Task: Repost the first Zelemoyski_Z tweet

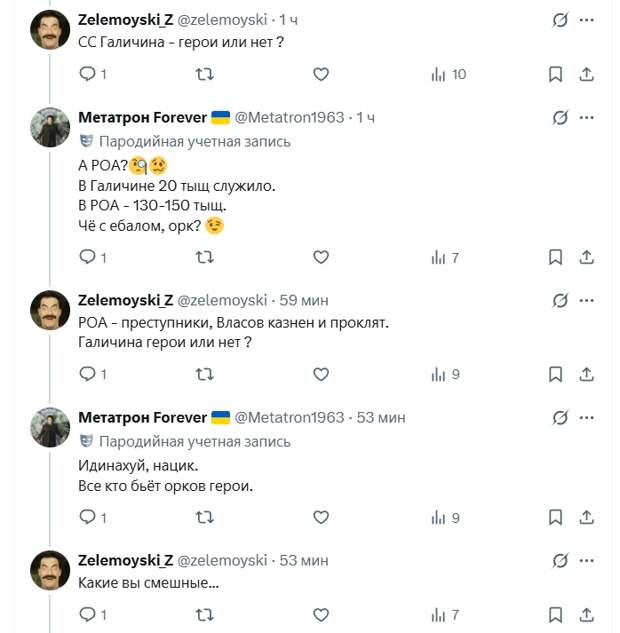Action: click(x=204, y=74)
